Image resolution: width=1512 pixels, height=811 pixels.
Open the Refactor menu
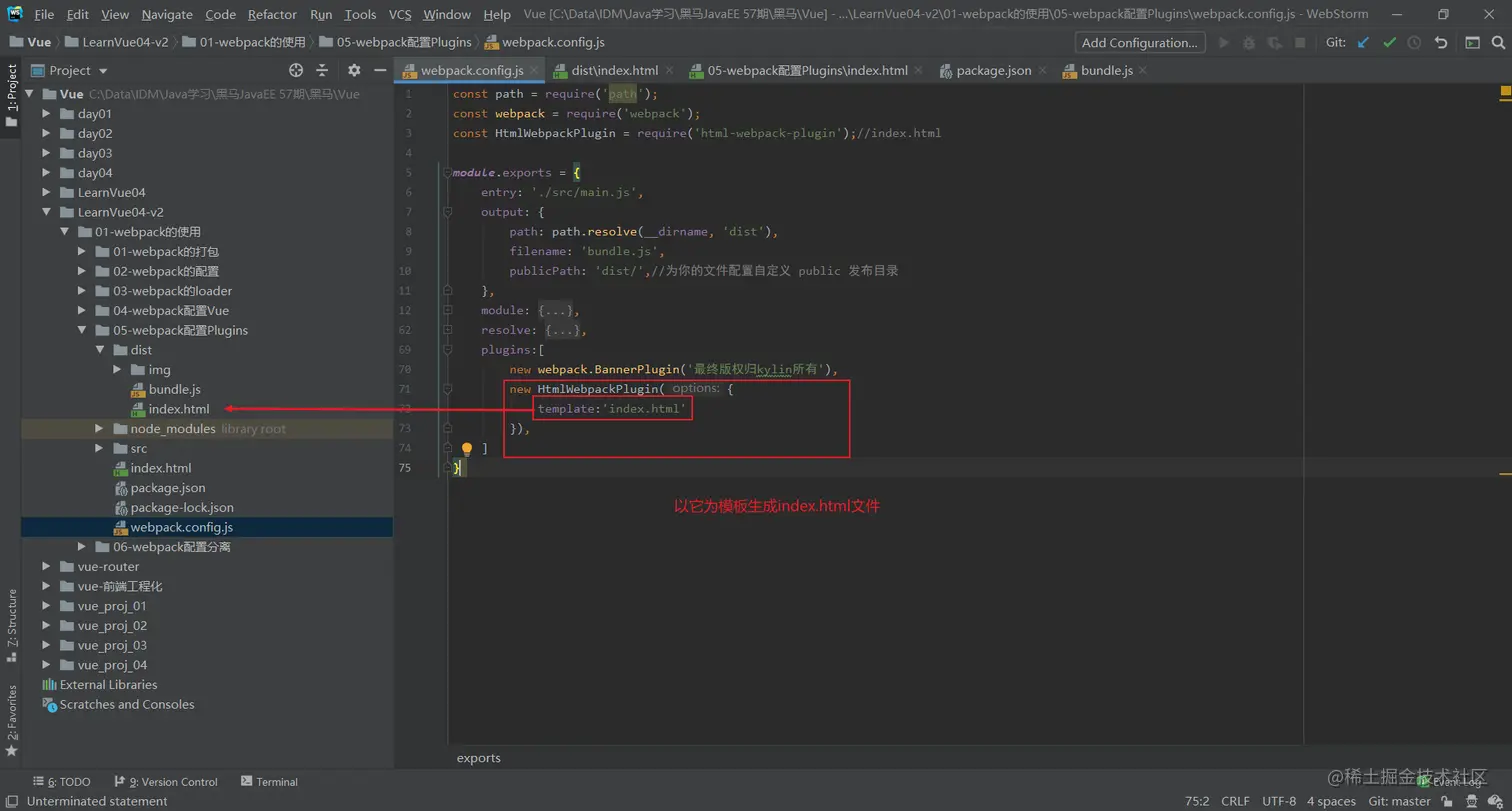pyautogui.click(x=272, y=14)
